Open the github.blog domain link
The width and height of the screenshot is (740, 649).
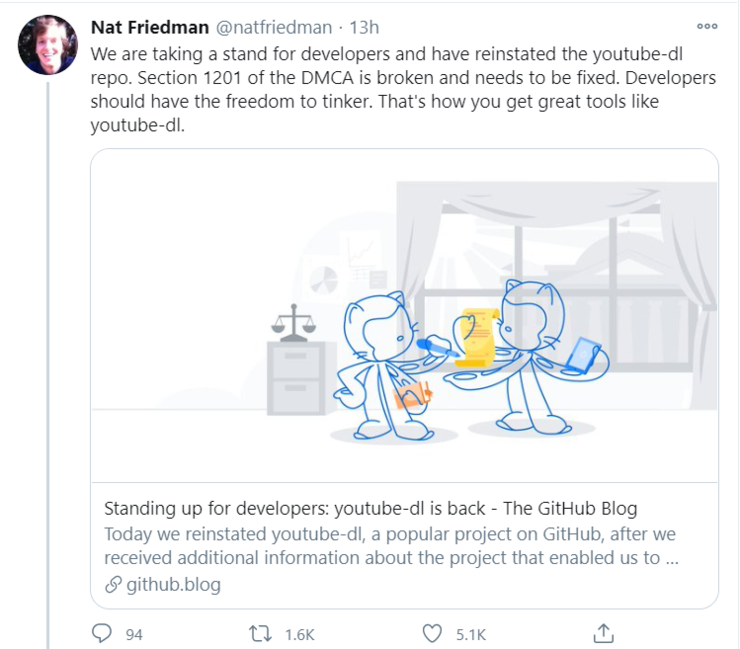click(173, 584)
